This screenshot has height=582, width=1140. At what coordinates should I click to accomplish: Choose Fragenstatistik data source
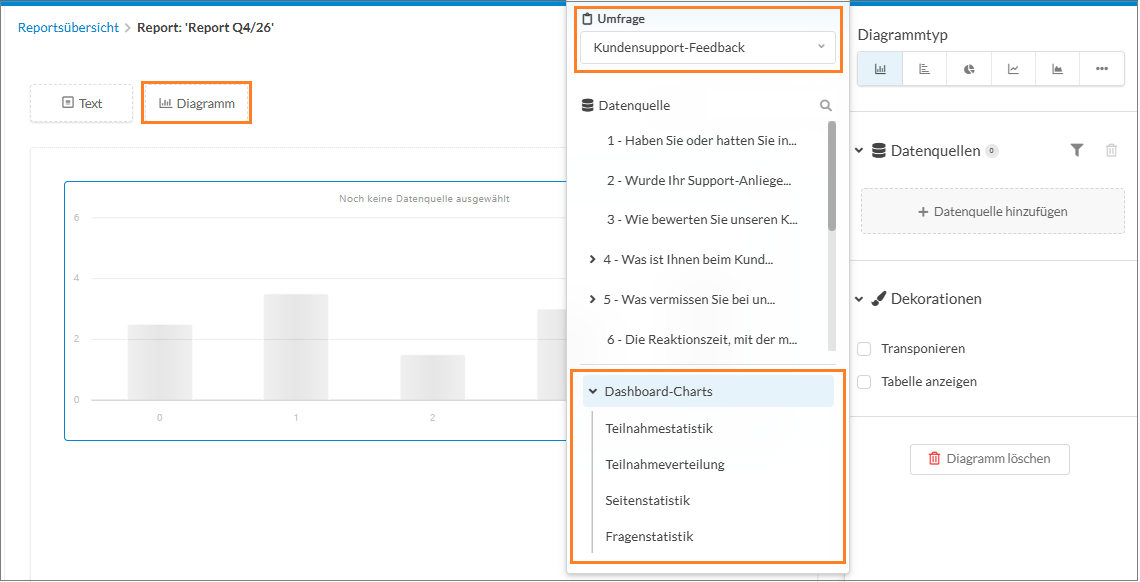[x=649, y=537]
